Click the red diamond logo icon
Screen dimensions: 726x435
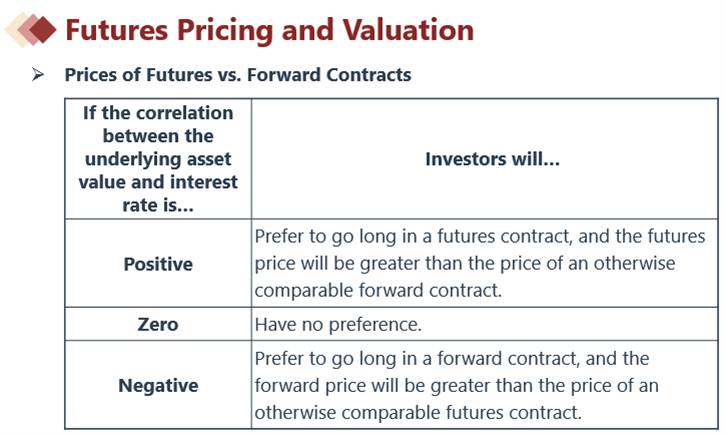[x=31, y=30]
